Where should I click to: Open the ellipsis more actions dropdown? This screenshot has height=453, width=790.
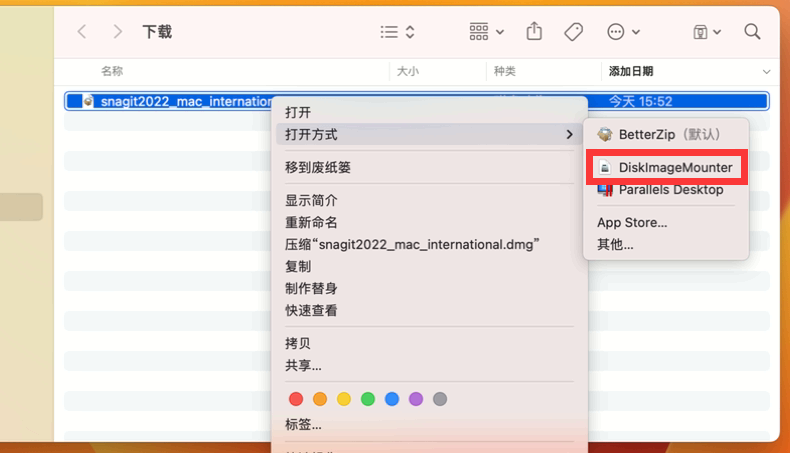pyautogui.click(x=623, y=32)
